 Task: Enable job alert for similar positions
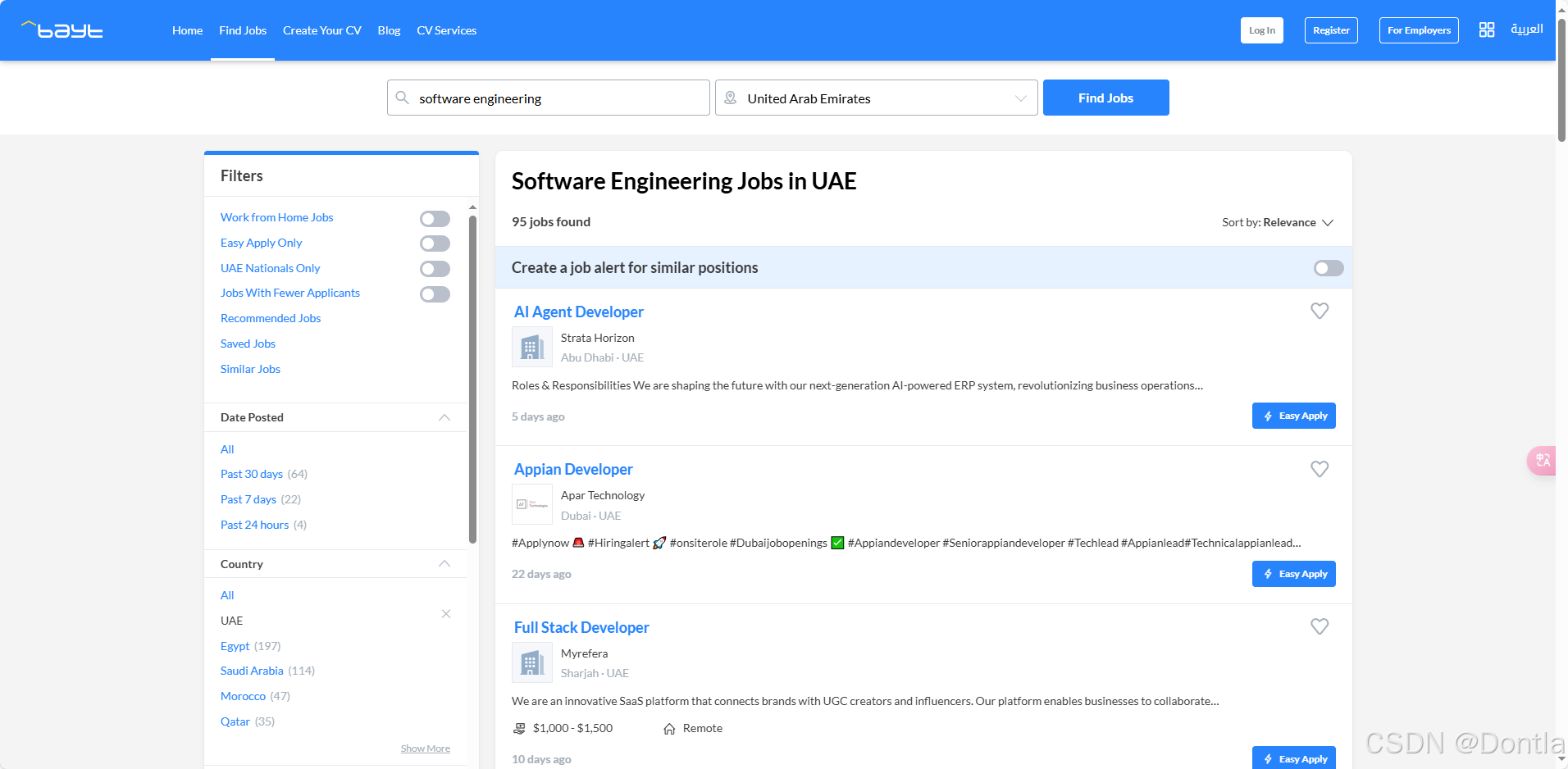(x=1329, y=268)
